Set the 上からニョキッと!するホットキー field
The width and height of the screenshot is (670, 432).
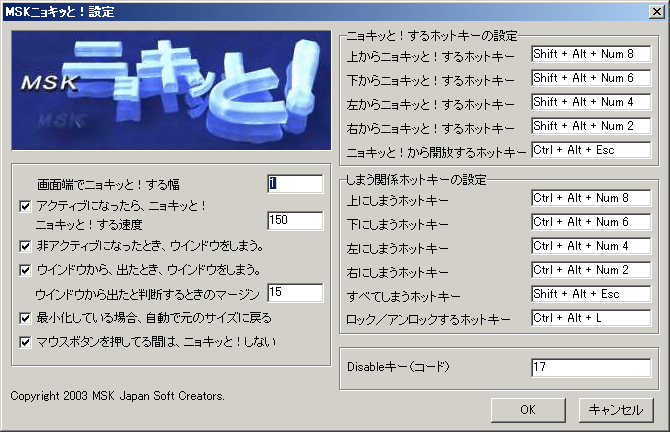coord(591,54)
